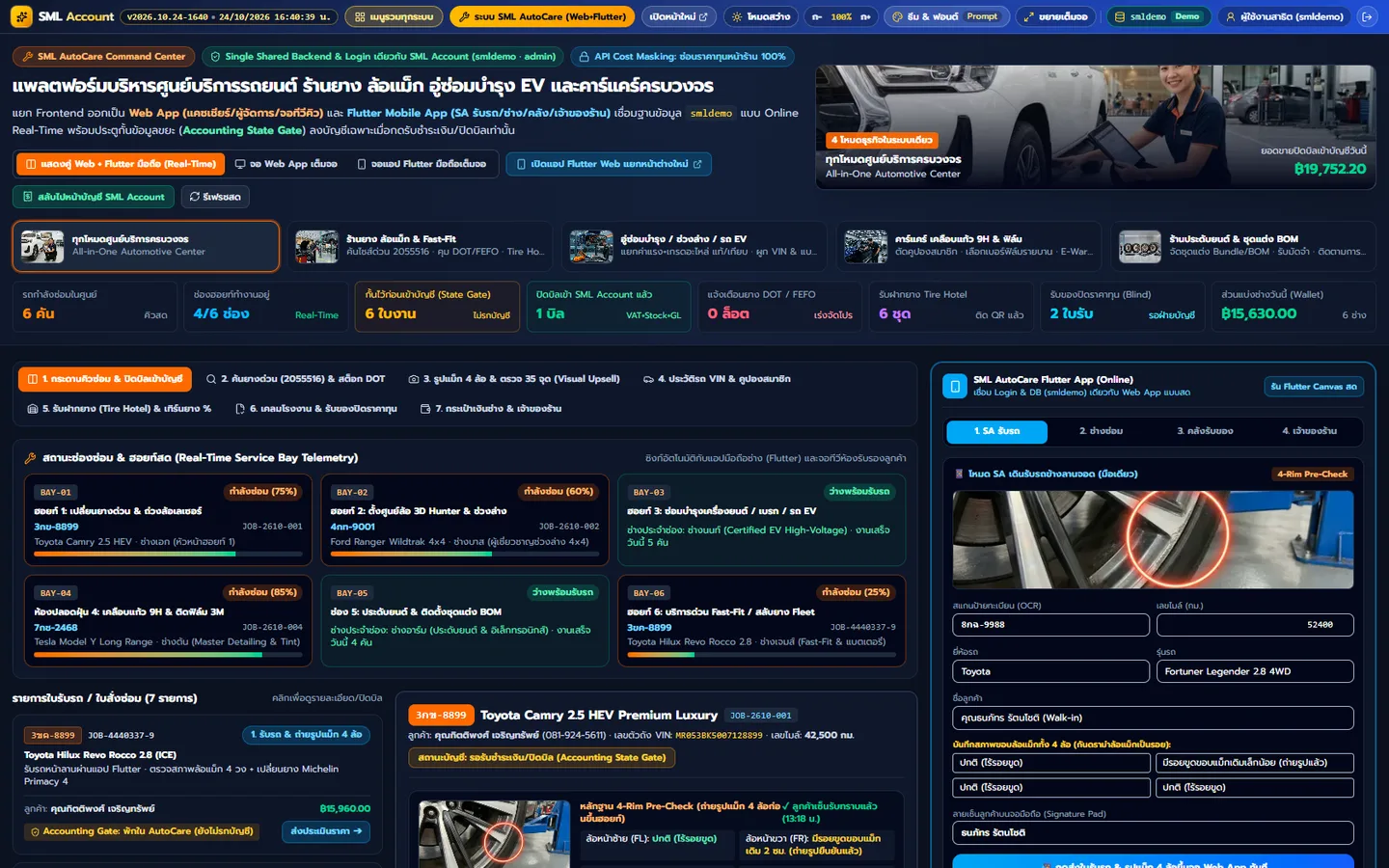The height and width of the screenshot is (868, 1389).
Task: Click the SML AutoCare Command Center badge
Action: click(x=103, y=57)
